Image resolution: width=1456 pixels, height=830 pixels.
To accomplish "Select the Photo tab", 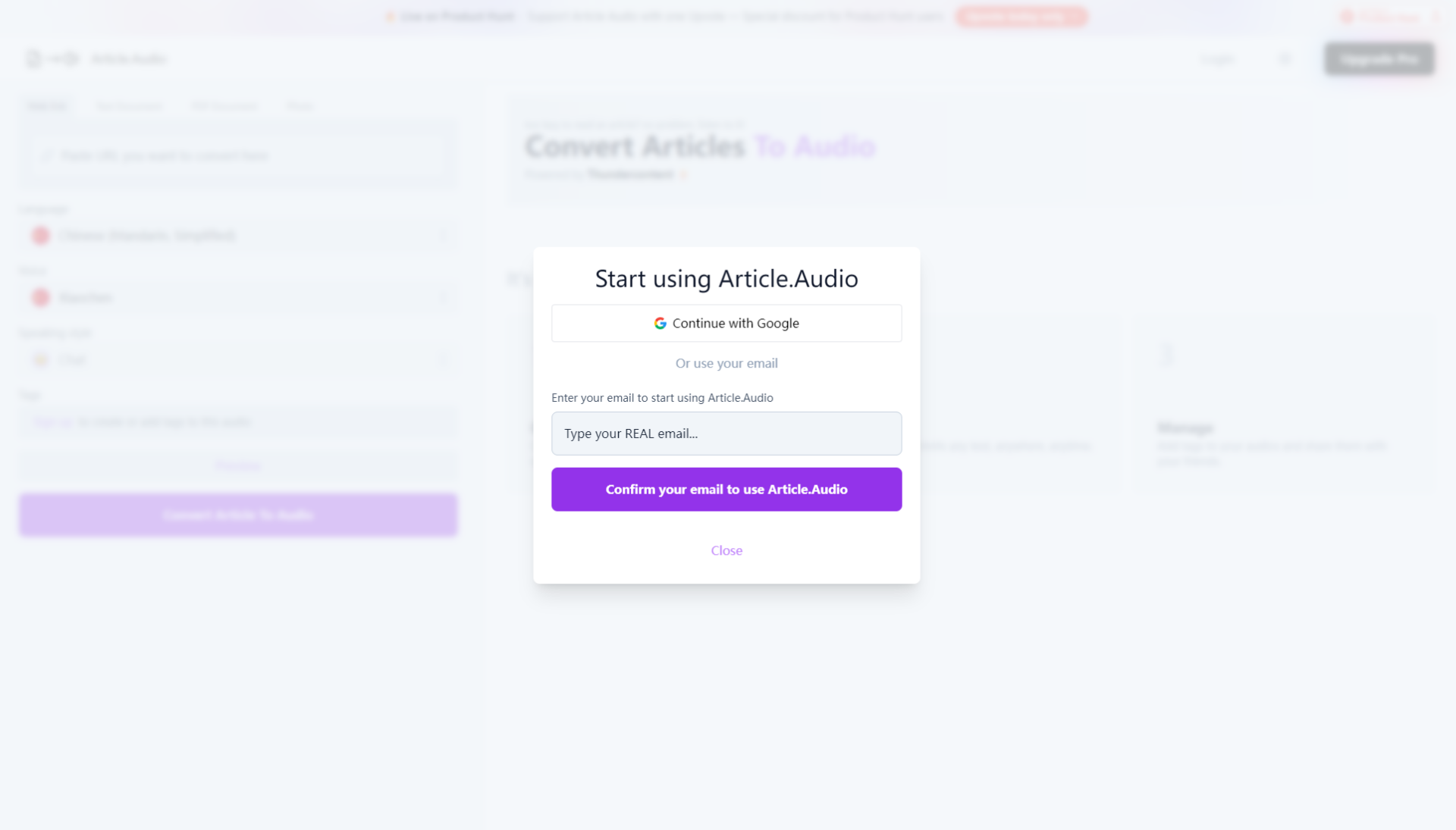I will [300, 106].
